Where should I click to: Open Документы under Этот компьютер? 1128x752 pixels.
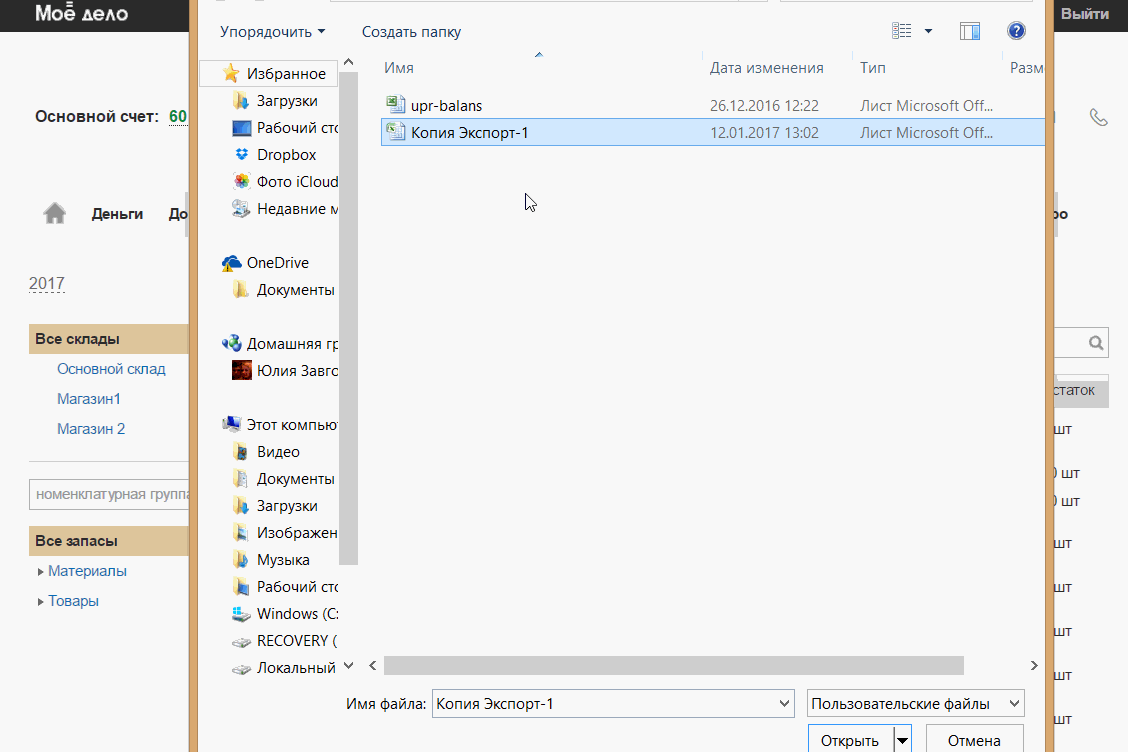pos(283,479)
